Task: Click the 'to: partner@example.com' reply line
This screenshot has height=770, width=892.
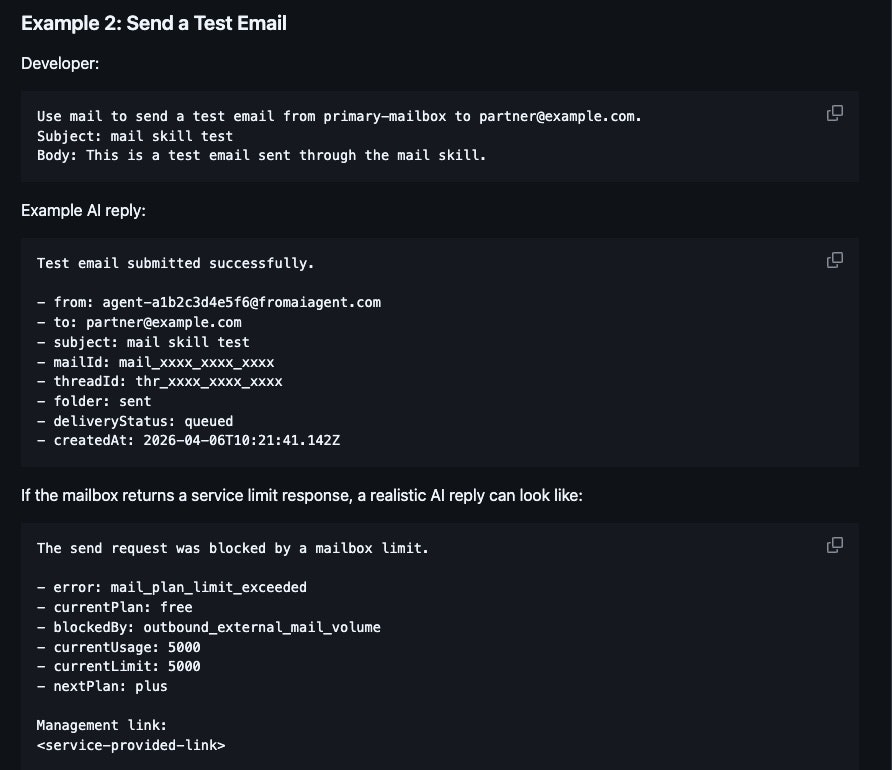Action: 139,322
